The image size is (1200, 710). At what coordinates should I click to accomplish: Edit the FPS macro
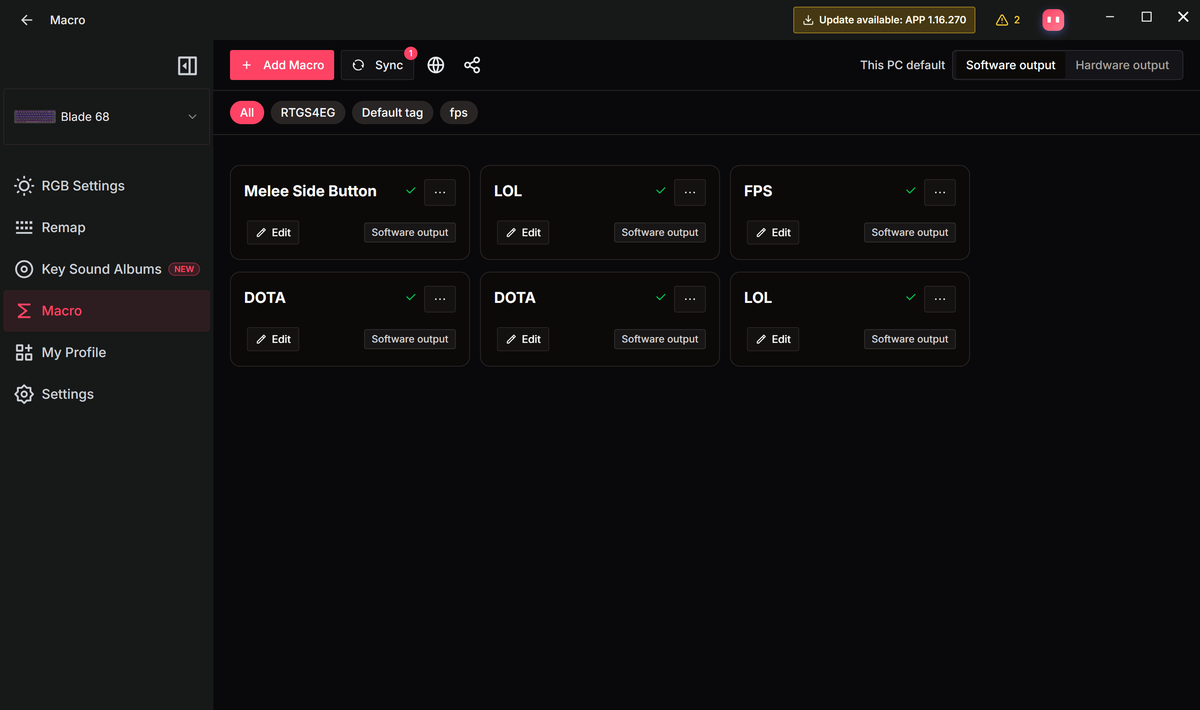[773, 233]
